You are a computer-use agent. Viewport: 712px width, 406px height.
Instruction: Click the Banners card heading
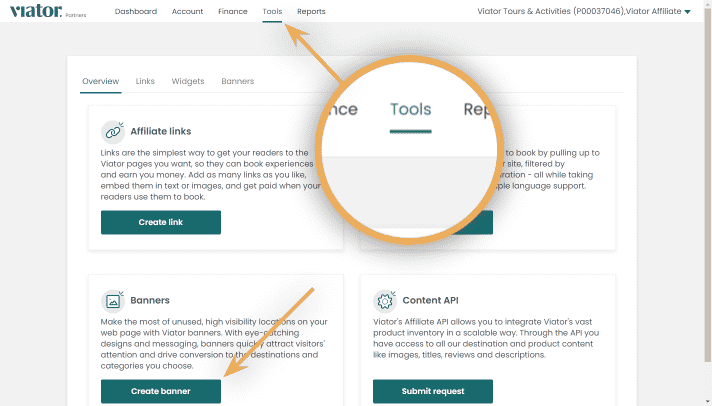150,300
